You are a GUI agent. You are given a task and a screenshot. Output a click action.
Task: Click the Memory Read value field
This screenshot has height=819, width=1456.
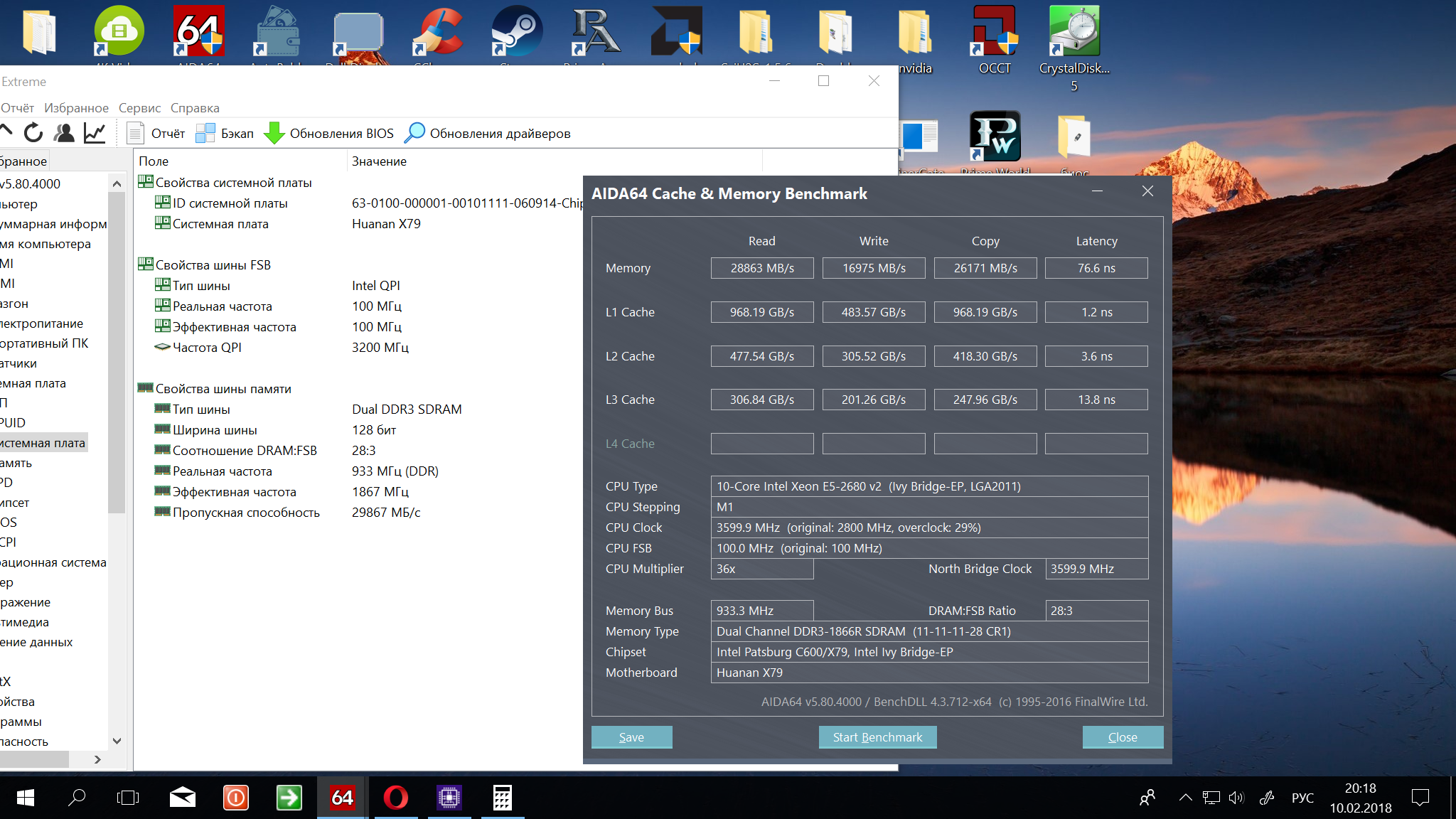762,268
